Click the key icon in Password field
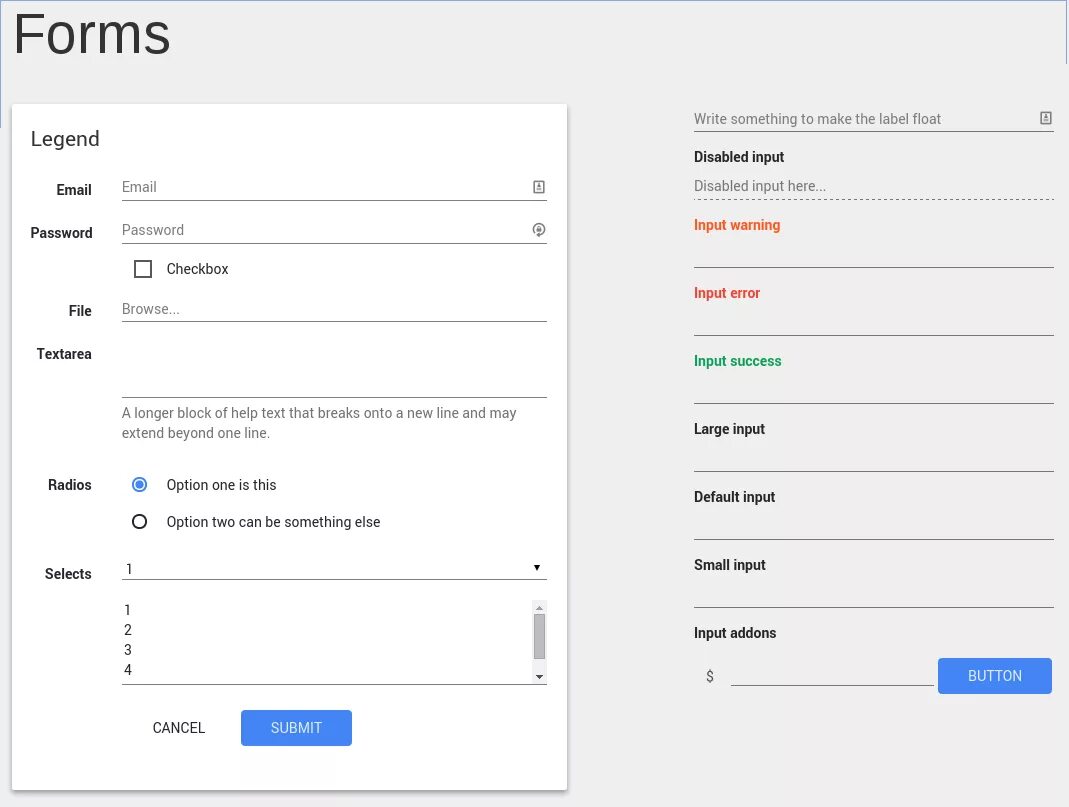Image resolution: width=1069 pixels, height=807 pixels. coord(538,230)
